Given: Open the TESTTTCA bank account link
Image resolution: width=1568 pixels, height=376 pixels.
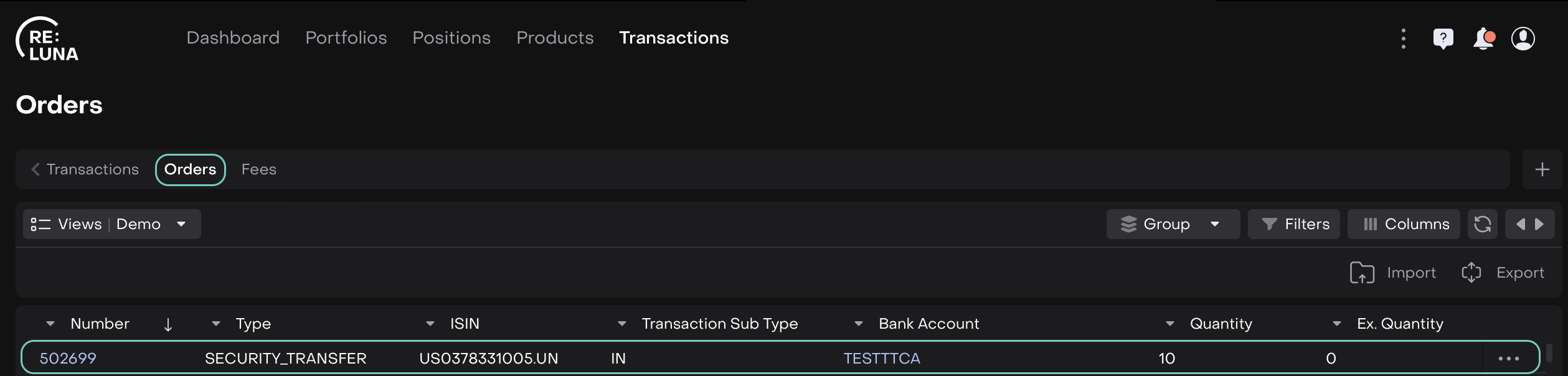Looking at the screenshot, I should pyautogui.click(x=881, y=359).
